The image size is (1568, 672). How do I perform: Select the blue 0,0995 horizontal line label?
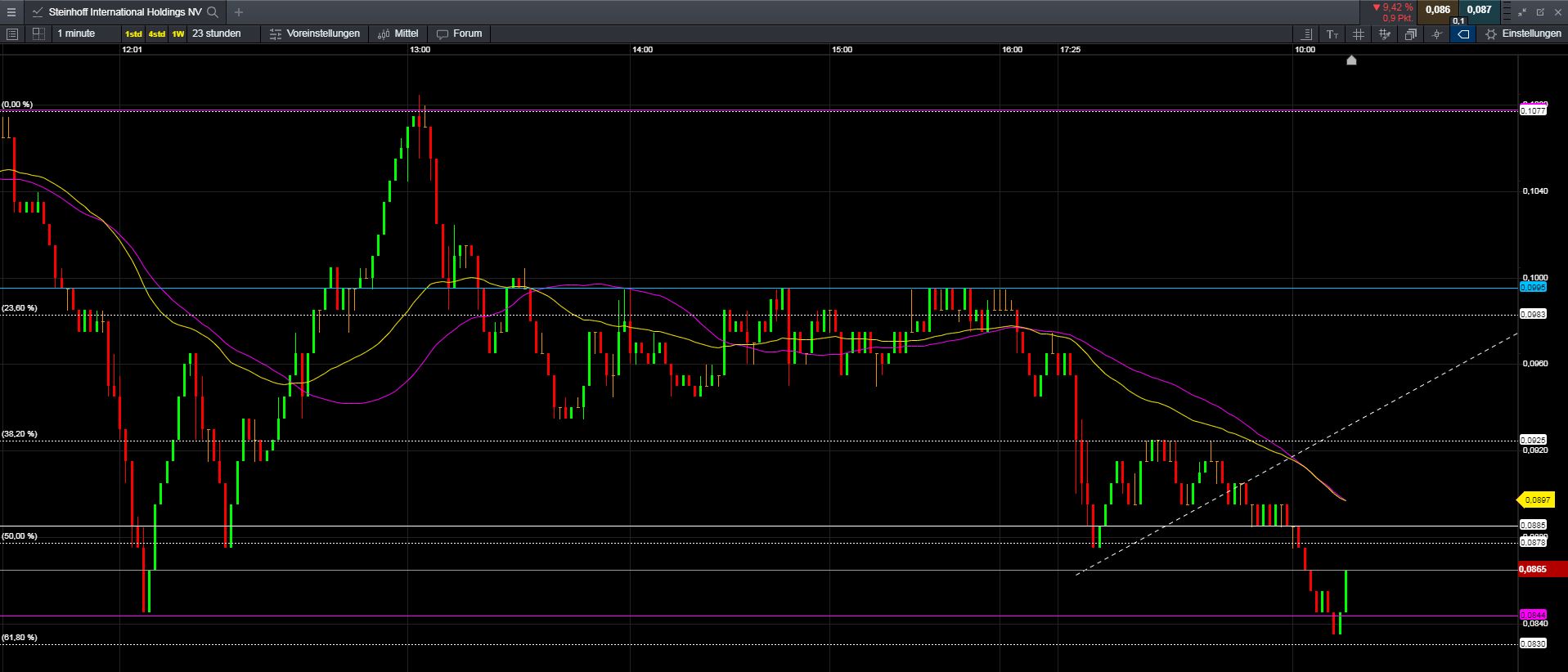click(1532, 288)
